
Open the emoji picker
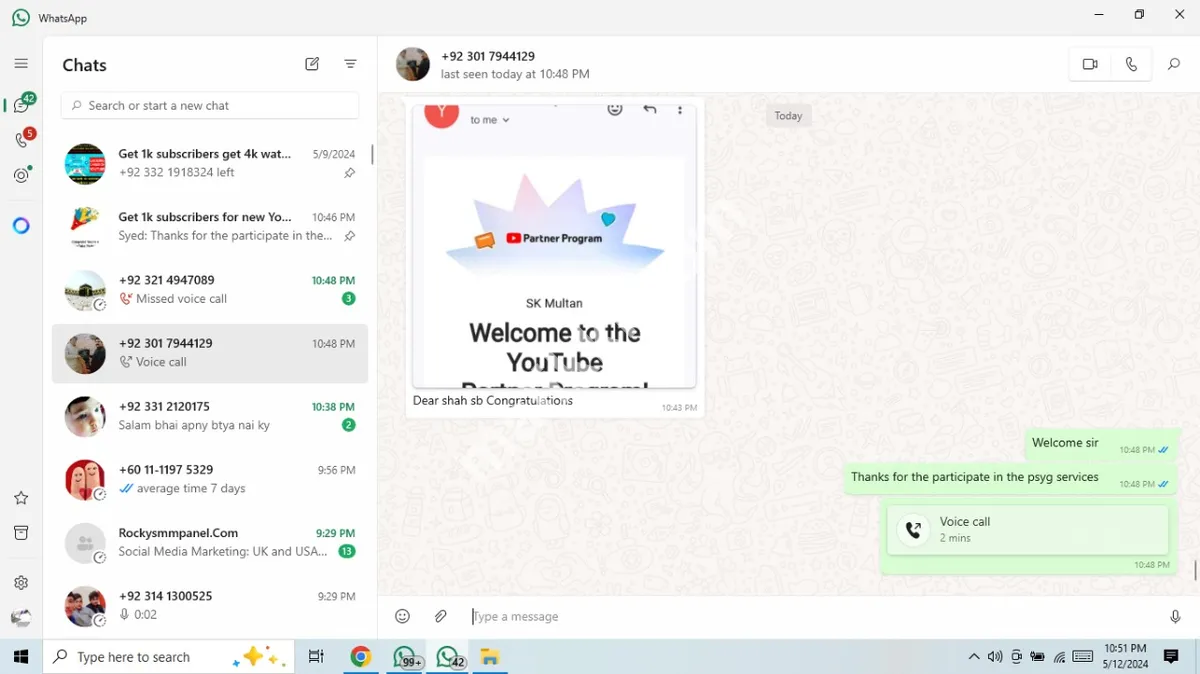tap(402, 616)
